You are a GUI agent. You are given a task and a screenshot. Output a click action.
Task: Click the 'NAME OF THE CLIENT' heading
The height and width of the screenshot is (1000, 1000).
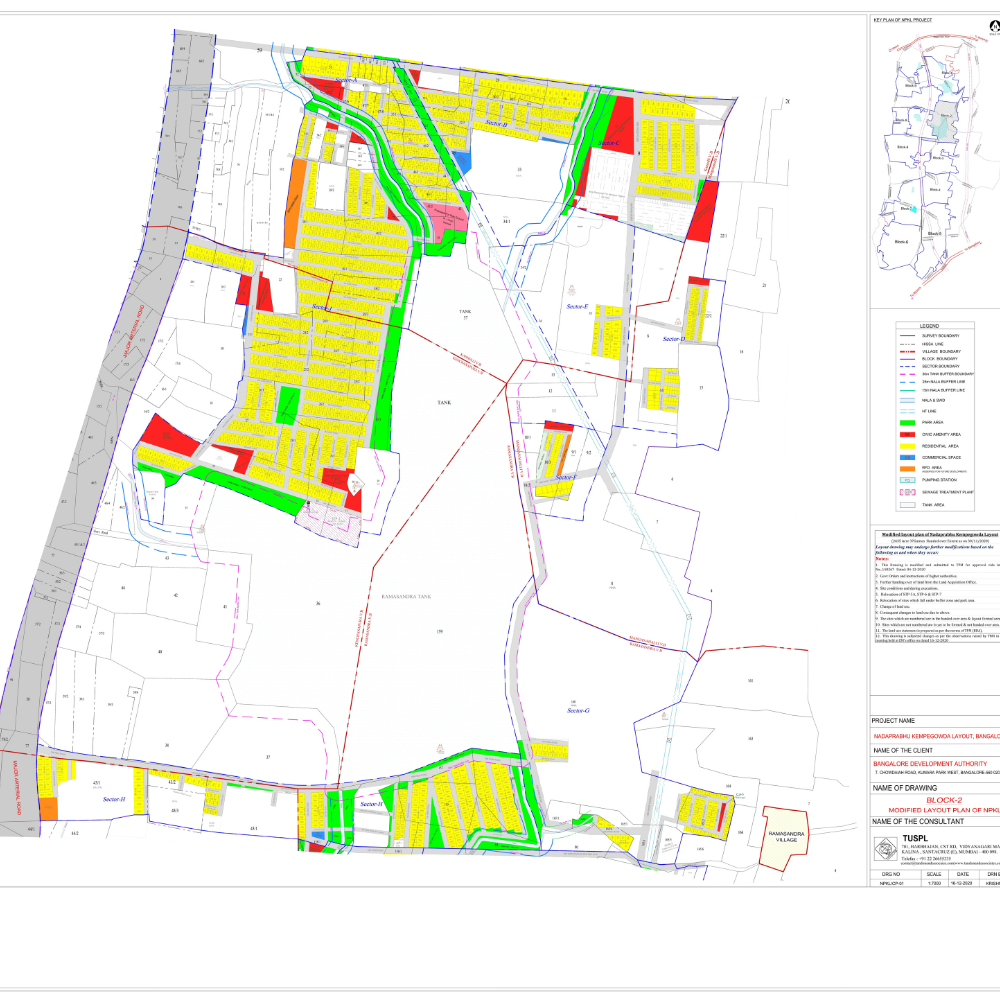[x=903, y=751]
